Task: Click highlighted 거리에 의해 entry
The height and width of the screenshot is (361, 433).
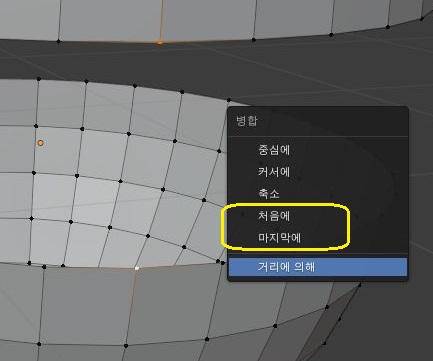Action: 317,267
